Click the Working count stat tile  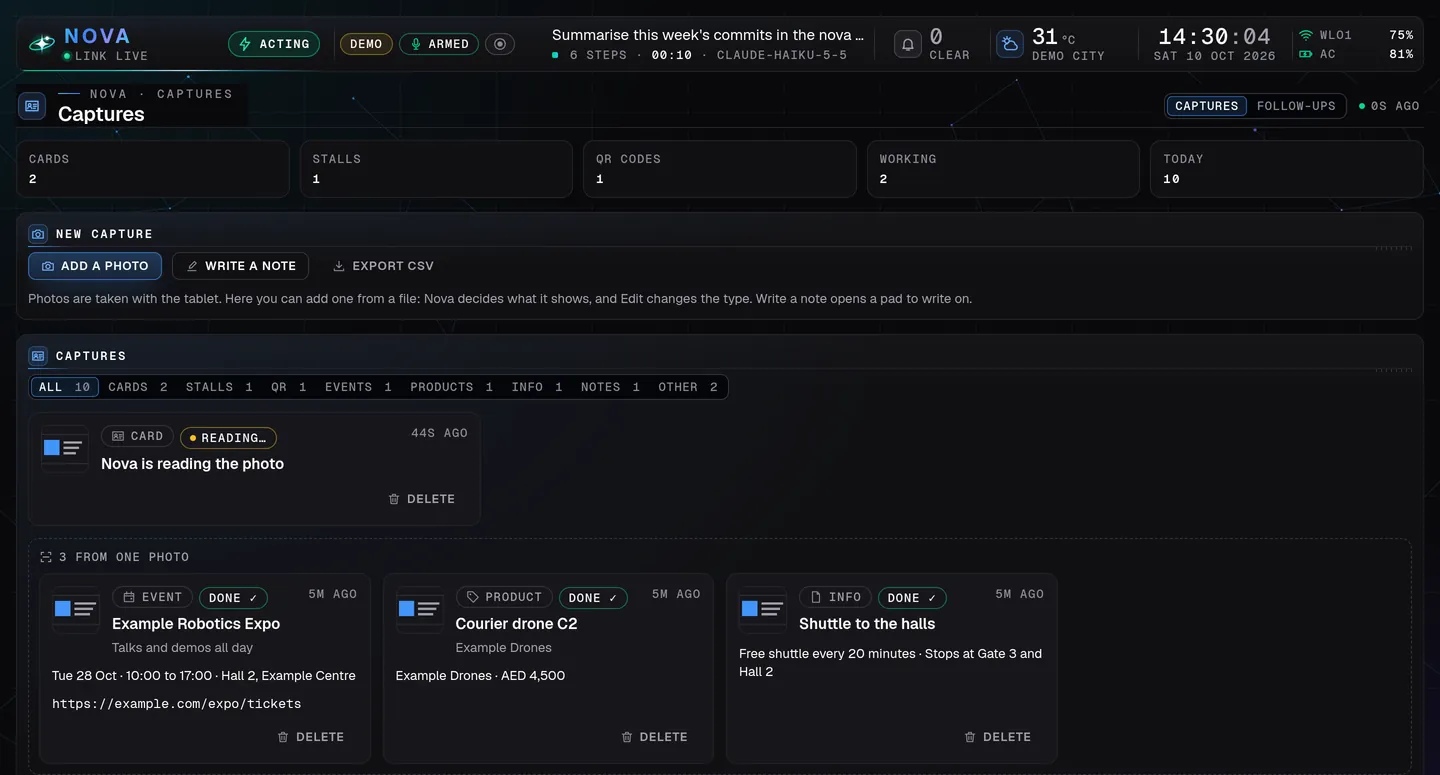point(1003,169)
